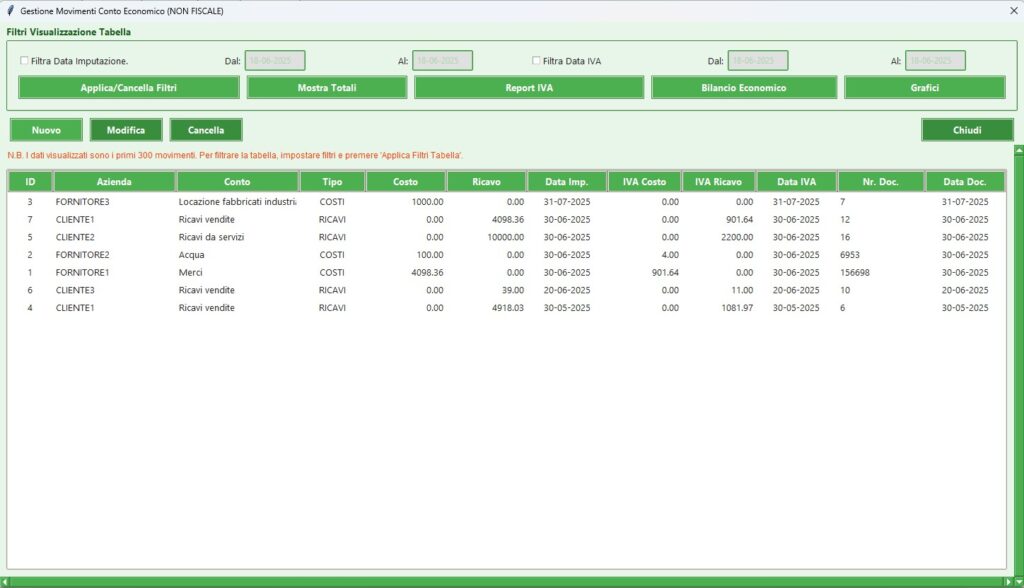1024x588 pixels.
Task: Open the Grafici charts
Action: coord(925,88)
